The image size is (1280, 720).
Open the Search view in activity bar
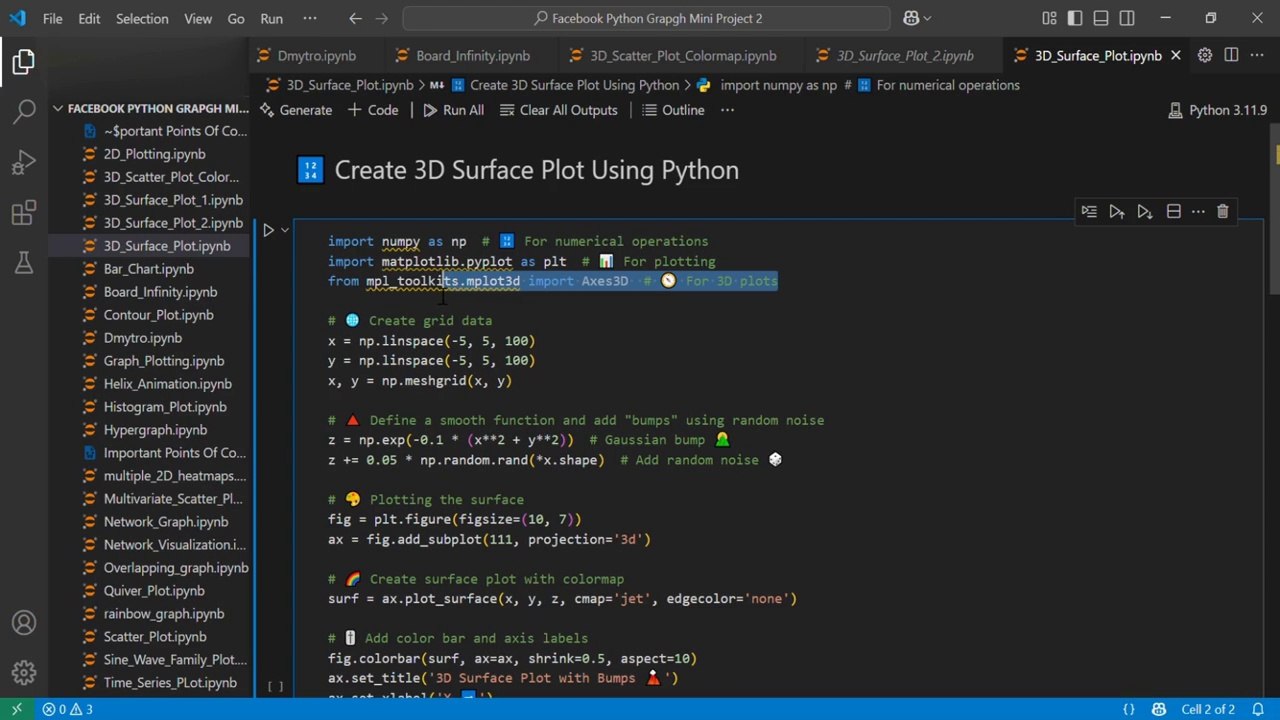tap(24, 111)
